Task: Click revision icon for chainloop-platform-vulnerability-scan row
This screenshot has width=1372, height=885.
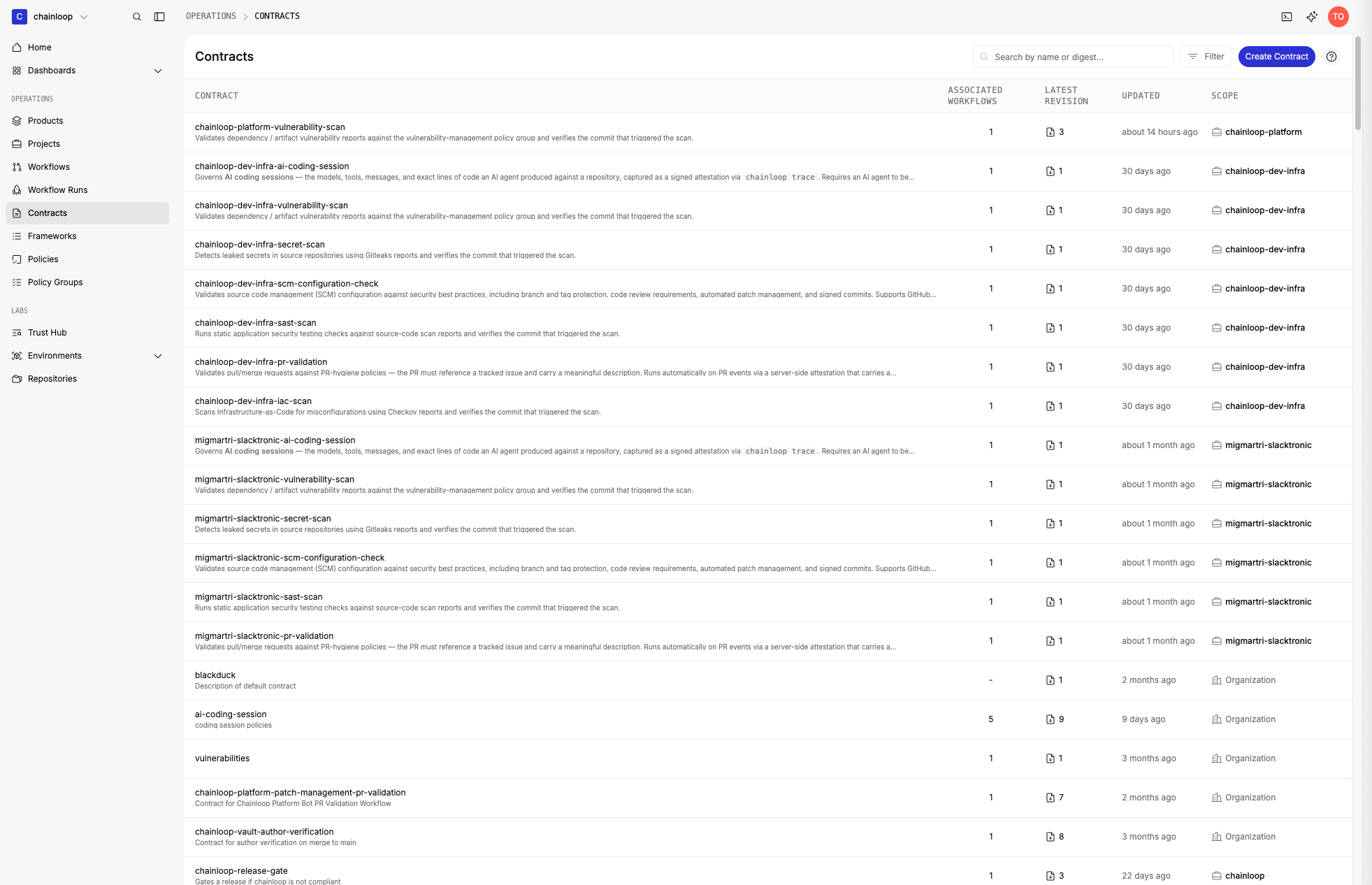Action: 1050,132
